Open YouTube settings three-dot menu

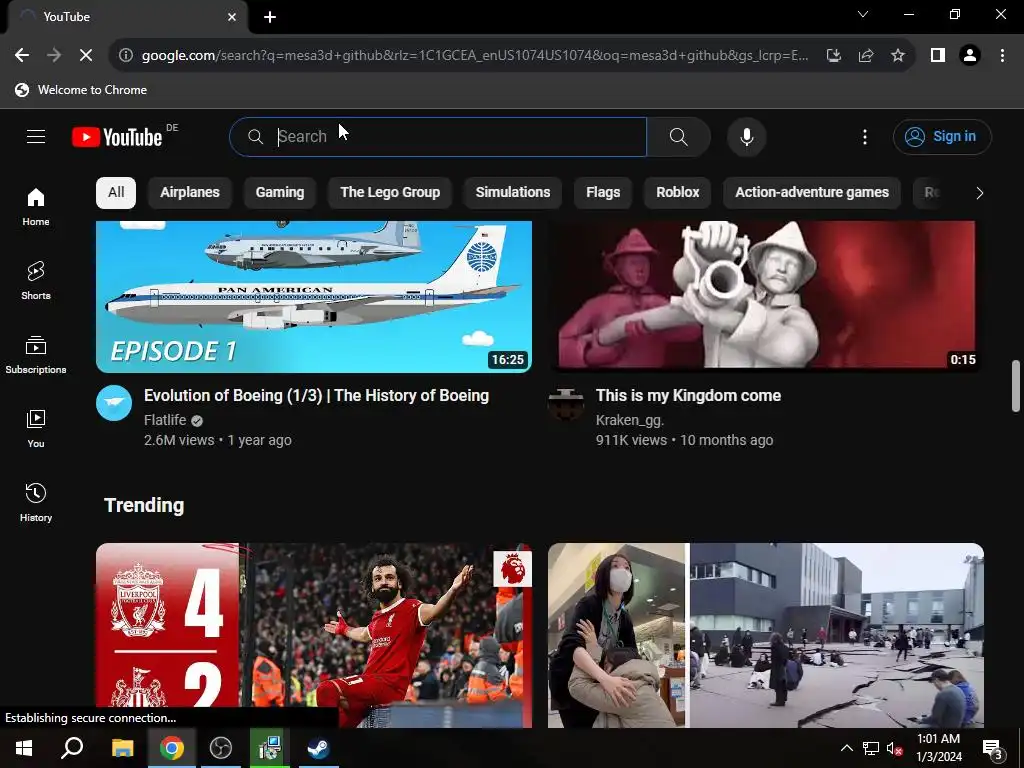click(x=865, y=136)
